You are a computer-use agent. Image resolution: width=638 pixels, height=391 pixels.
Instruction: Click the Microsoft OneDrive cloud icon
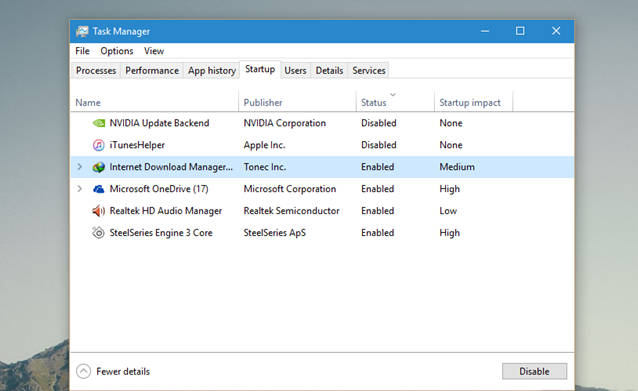click(x=98, y=189)
